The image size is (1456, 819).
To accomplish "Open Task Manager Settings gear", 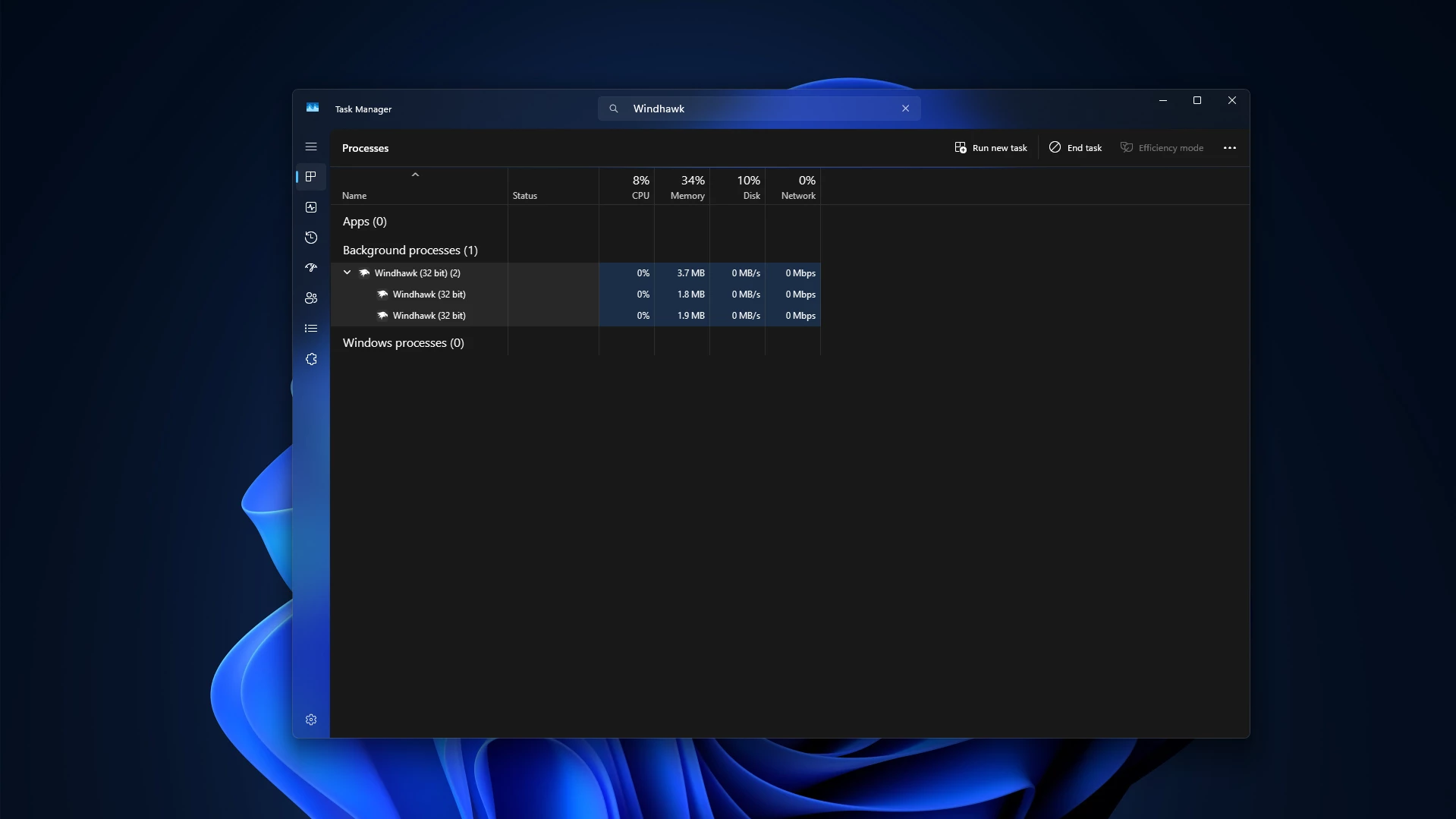I will coord(311,720).
